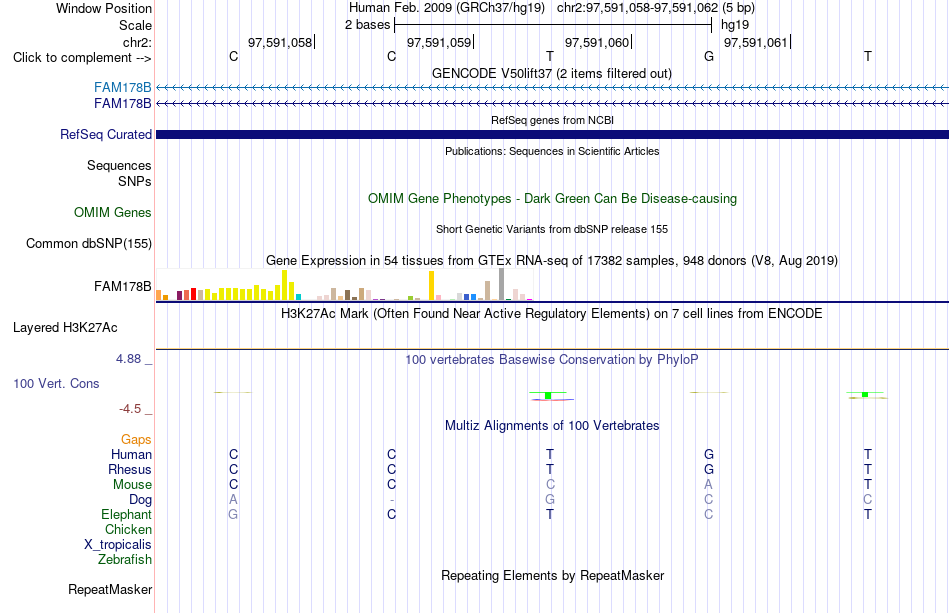950x613 pixels.
Task: Click the SNPs track label
Action: tap(135, 181)
